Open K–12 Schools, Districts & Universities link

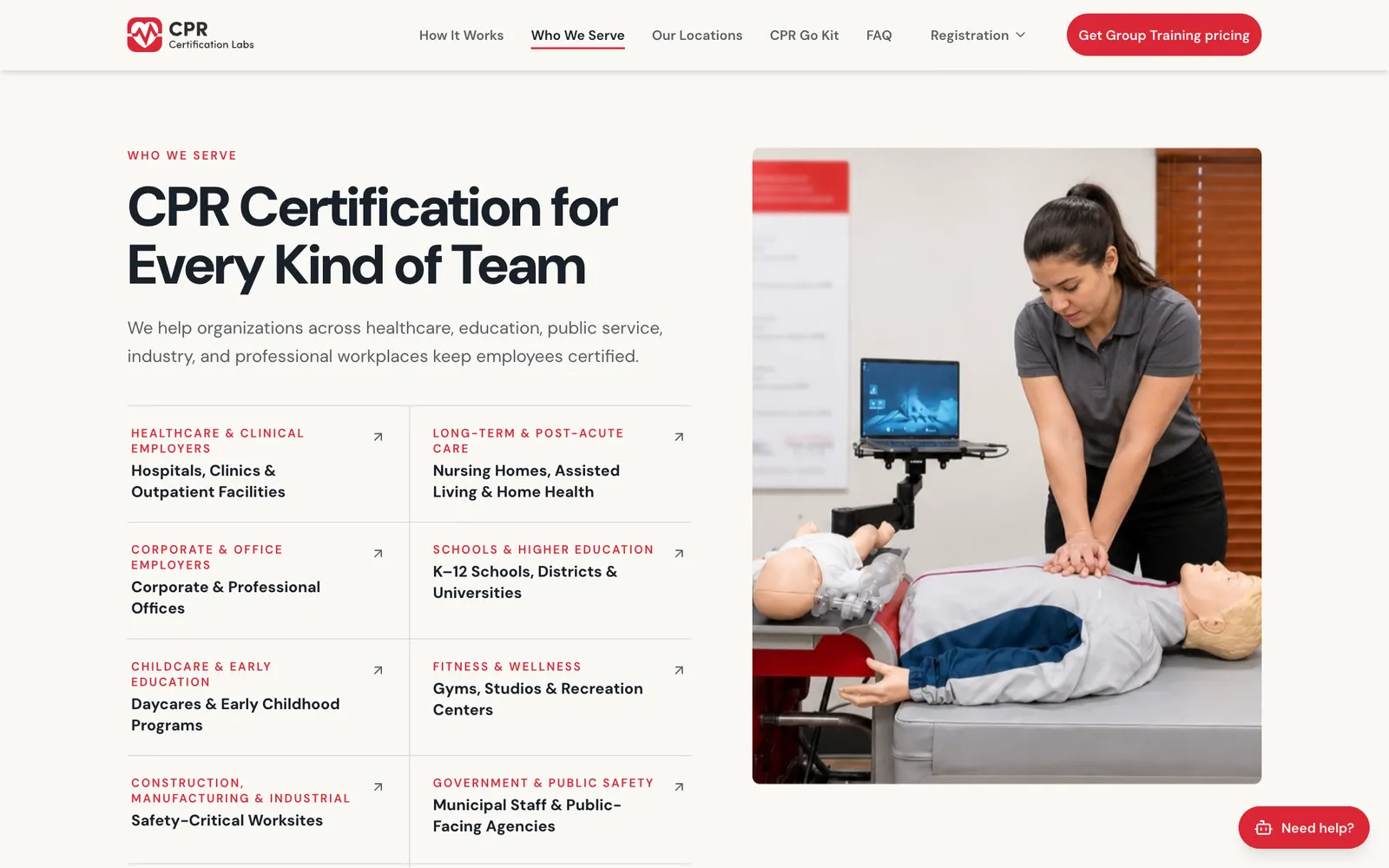[x=525, y=582]
